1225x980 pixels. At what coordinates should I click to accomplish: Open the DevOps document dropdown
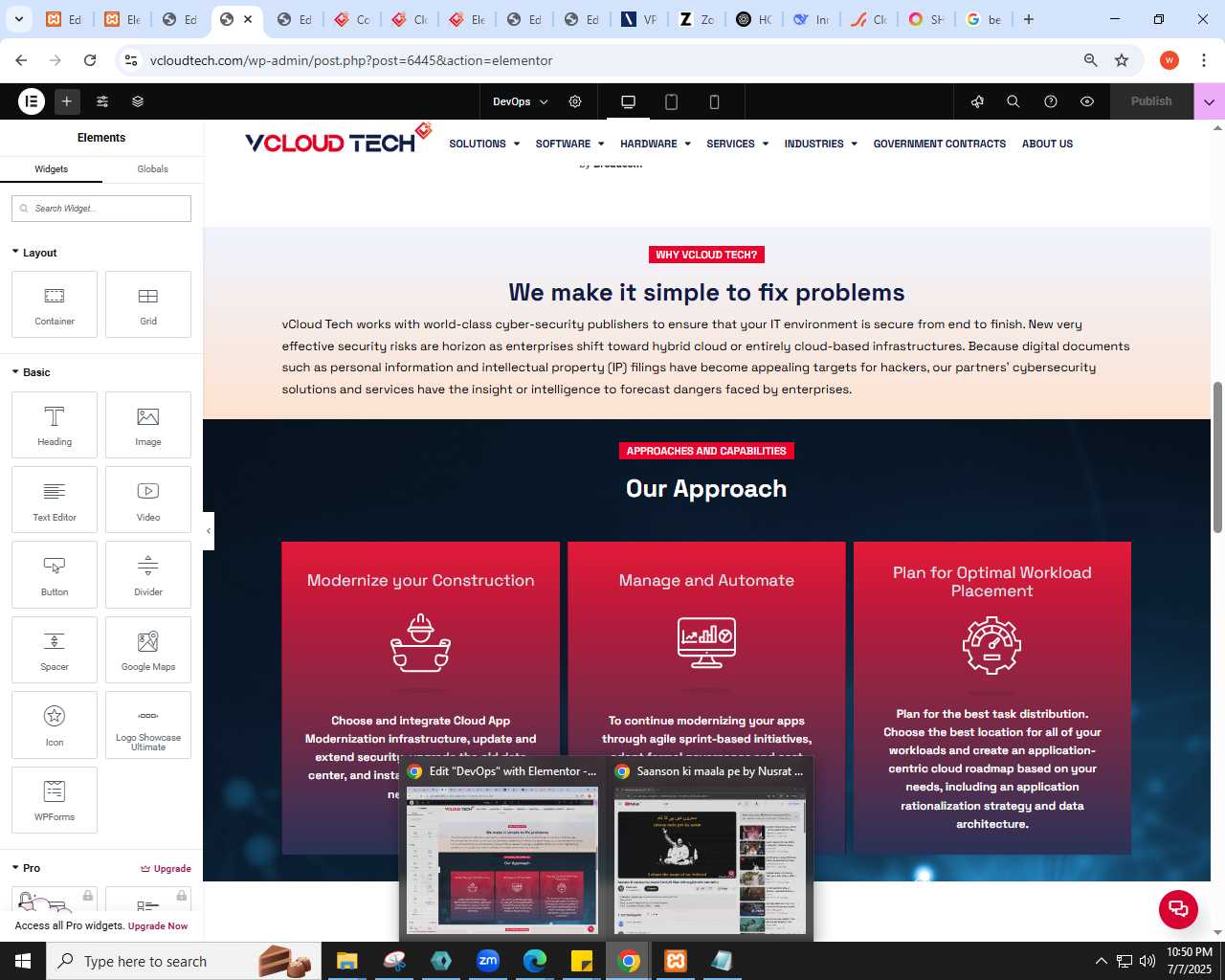pyautogui.click(x=521, y=101)
